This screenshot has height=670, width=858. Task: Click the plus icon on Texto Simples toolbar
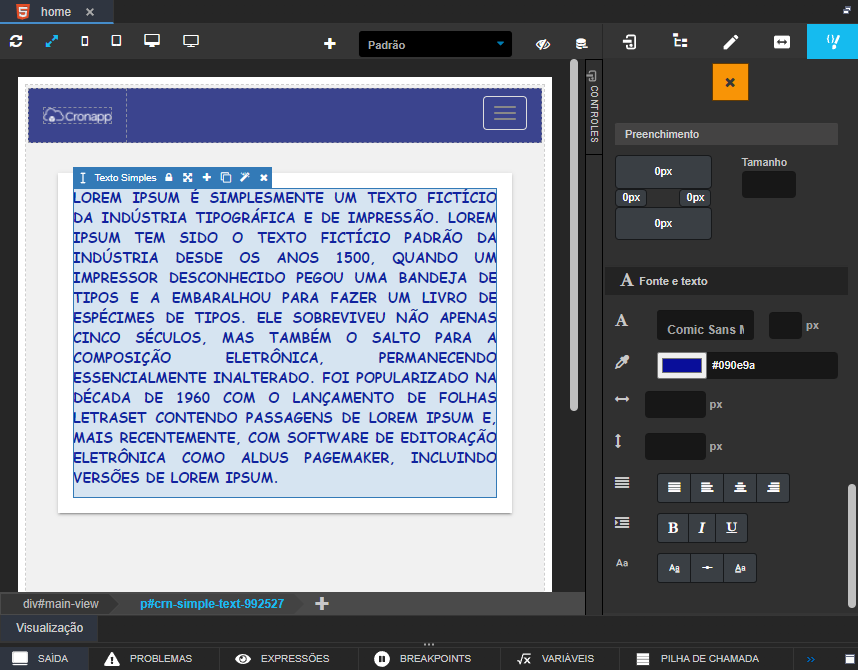pyautogui.click(x=207, y=177)
